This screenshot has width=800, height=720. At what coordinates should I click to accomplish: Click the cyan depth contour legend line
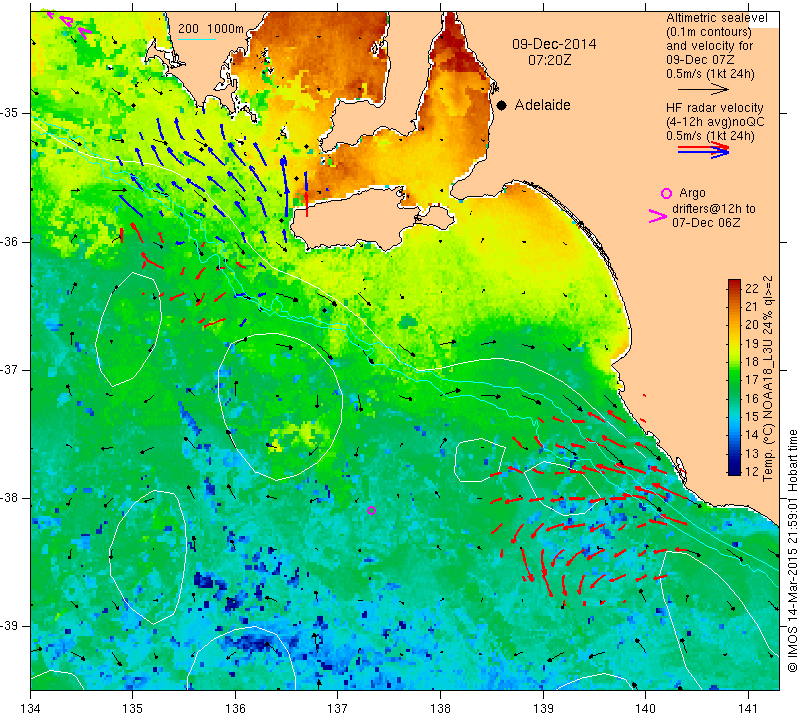tap(197, 39)
